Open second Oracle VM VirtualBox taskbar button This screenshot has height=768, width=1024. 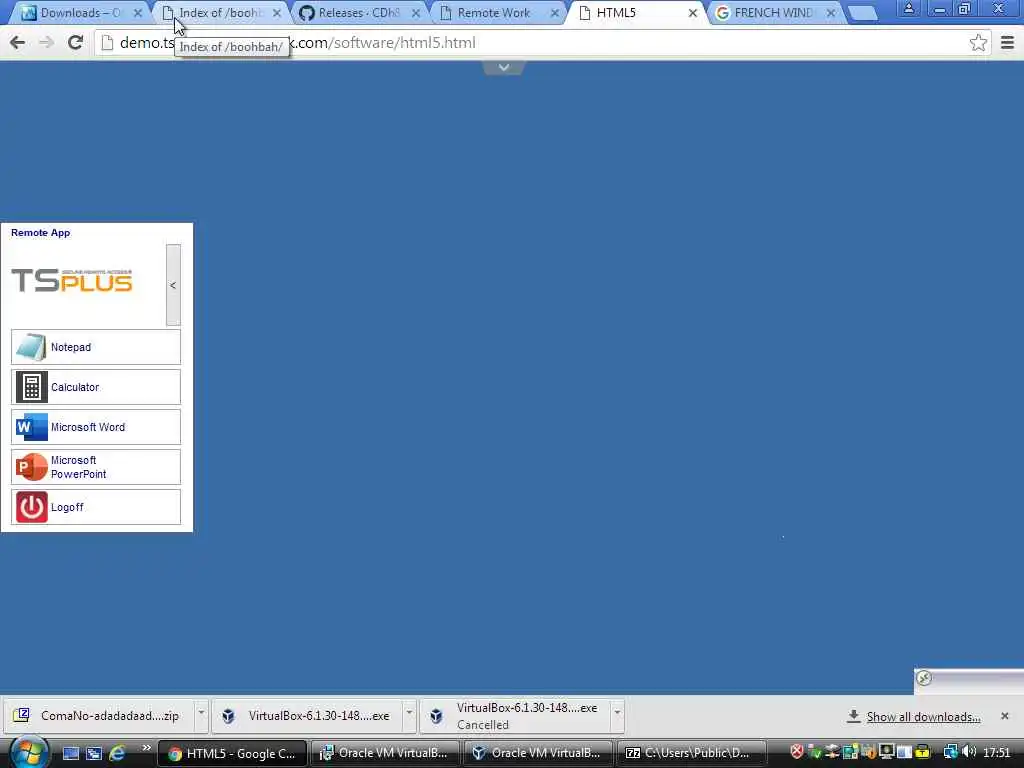point(537,753)
